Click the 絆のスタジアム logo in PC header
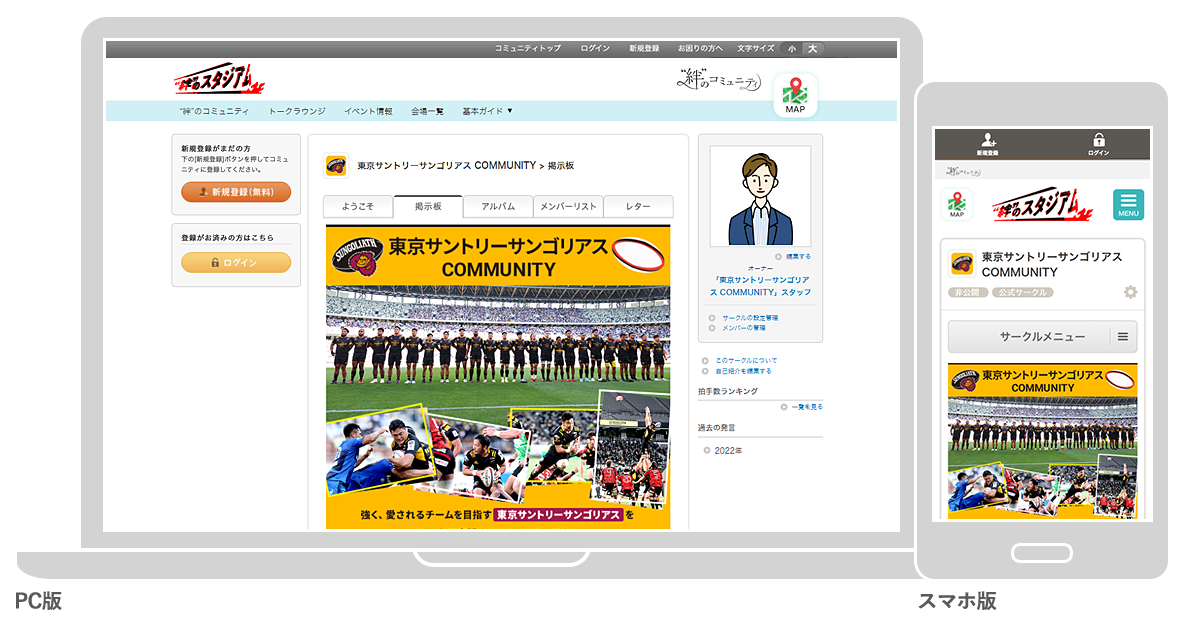Image resolution: width=1200 pixels, height=630 pixels. click(x=218, y=79)
